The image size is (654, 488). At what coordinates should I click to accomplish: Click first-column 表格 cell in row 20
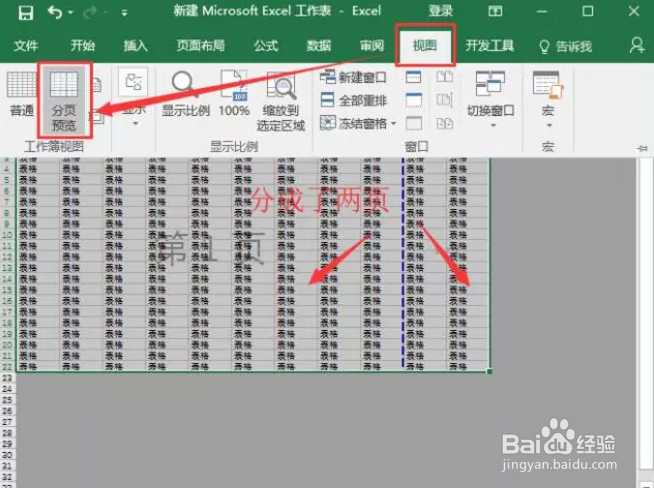[38, 345]
